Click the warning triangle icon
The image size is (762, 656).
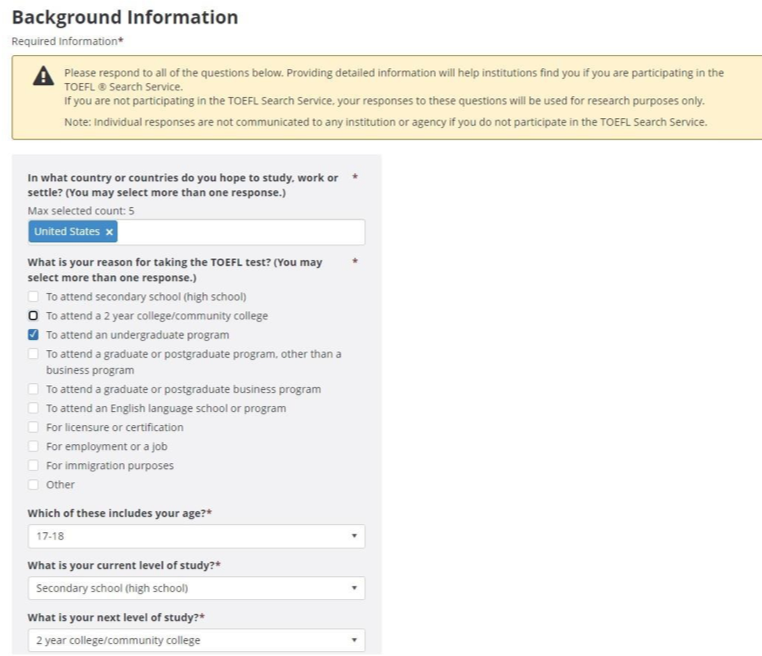point(43,76)
